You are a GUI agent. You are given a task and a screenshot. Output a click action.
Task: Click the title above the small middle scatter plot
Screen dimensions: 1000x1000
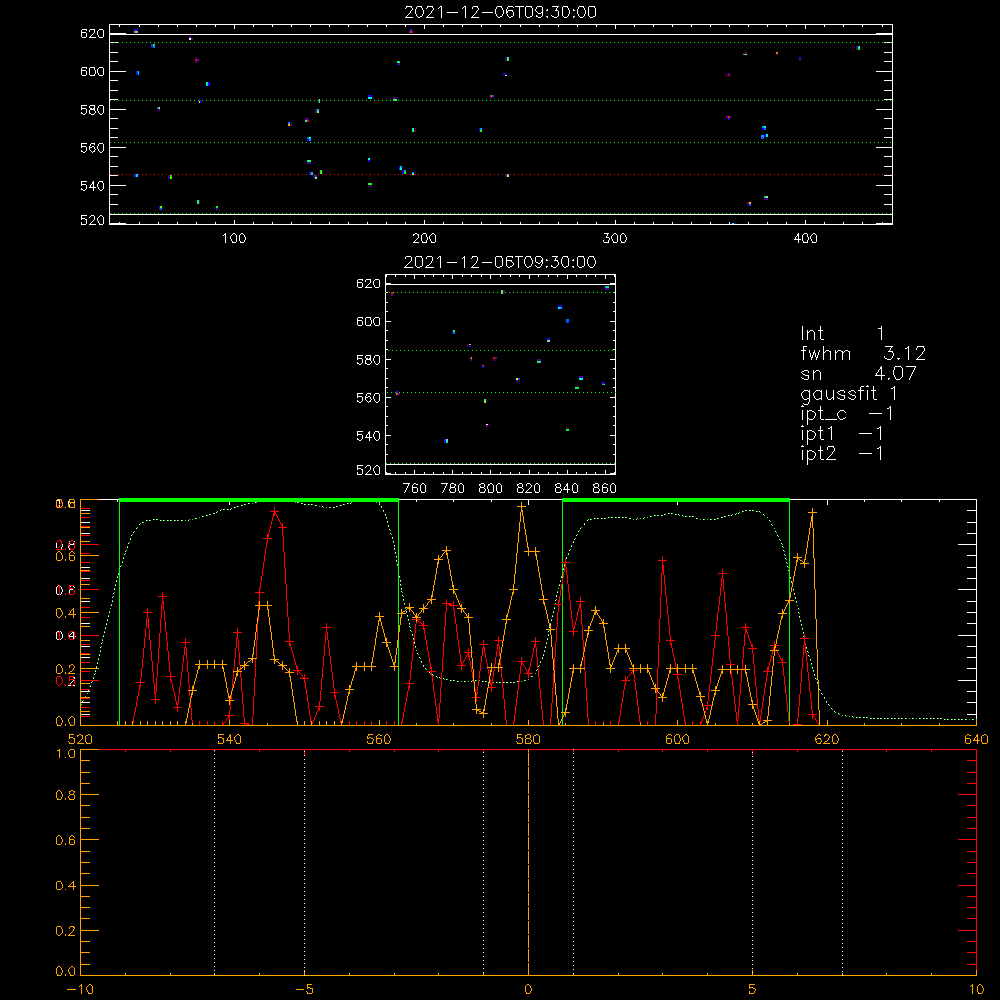500,262
